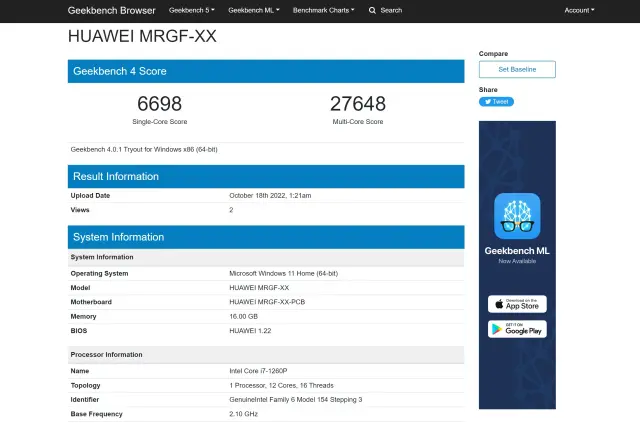Open the Geekbench ML dropdown in navbar
The height and width of the screenshot is (423, 640).
pos(253,10)
